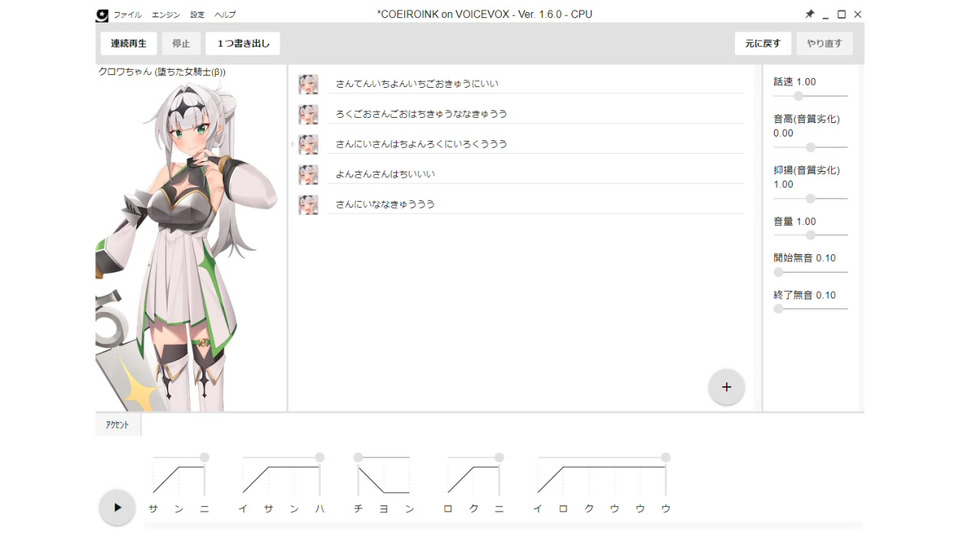Open the ヘルプ menu
960x540 pixels.
coord(225,15)
